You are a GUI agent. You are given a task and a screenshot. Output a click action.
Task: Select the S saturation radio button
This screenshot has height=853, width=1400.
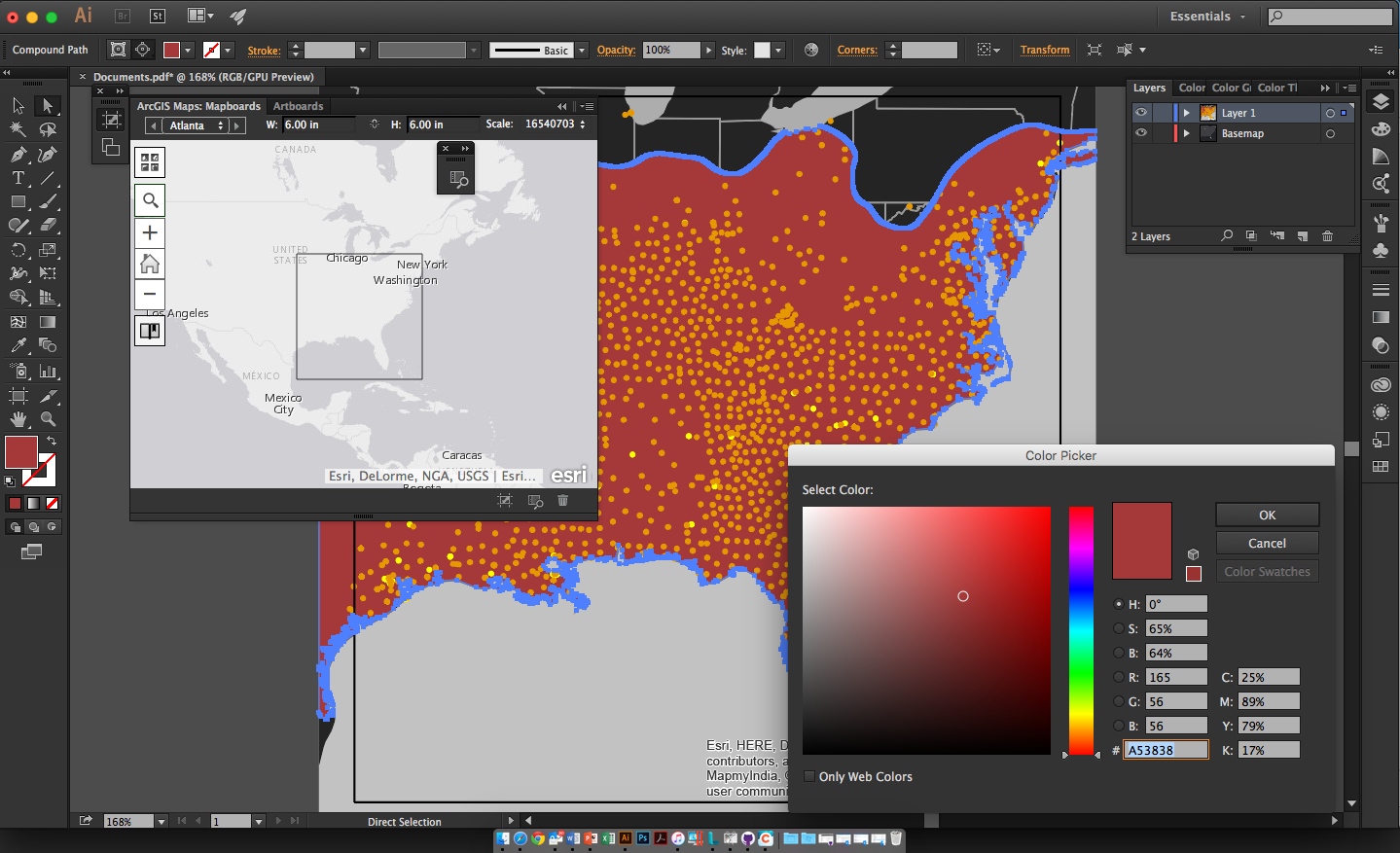coord(1119,628)
